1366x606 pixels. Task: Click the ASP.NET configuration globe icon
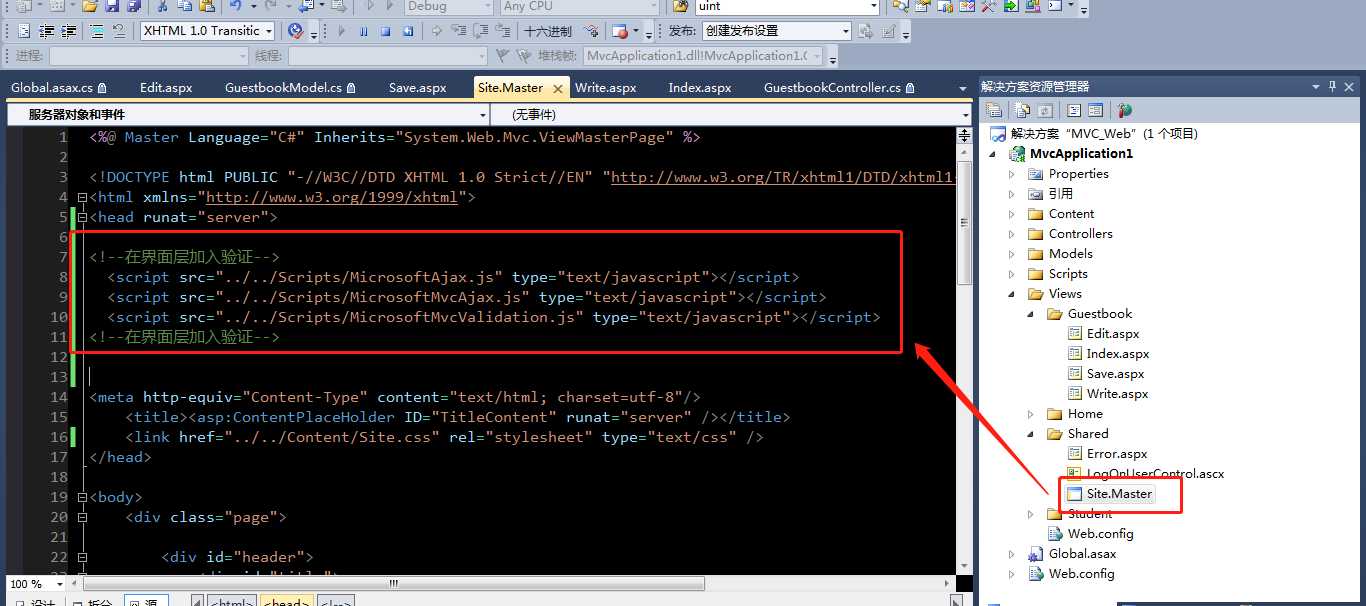coord(1124,110)
